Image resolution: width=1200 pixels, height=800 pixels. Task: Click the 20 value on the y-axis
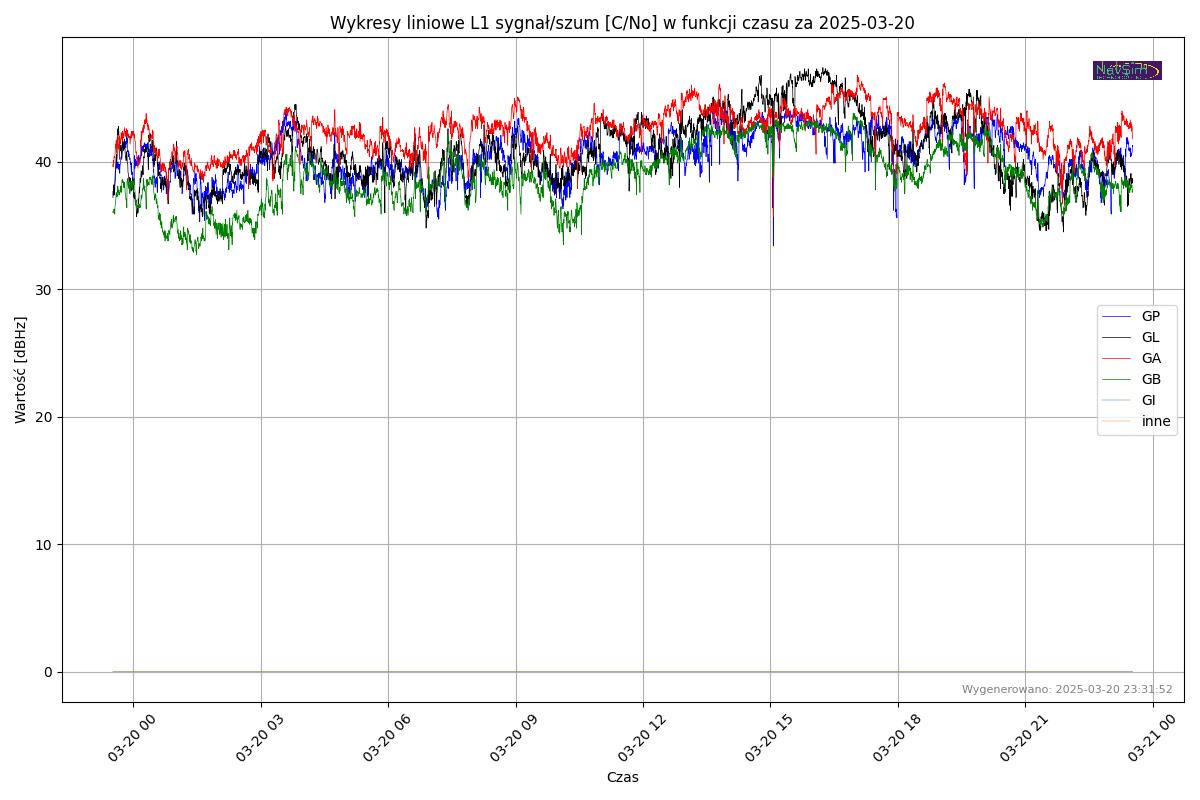coord(46,417)
